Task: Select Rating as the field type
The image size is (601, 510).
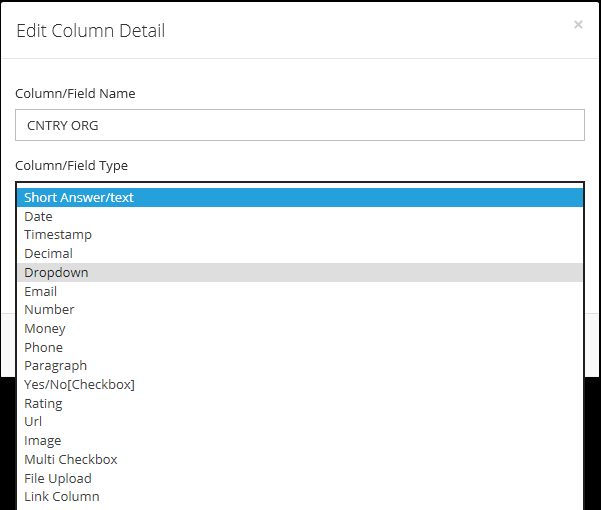Action: (300, 403)
